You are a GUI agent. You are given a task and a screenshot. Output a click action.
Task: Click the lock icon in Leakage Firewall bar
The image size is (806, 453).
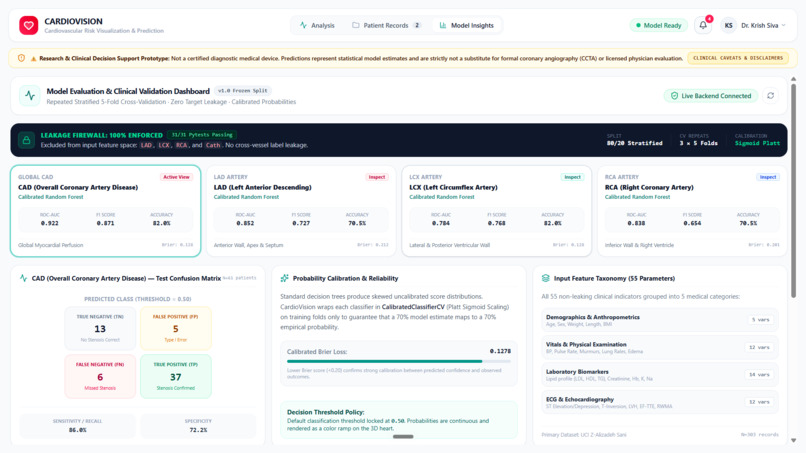[x=26, y=140]
